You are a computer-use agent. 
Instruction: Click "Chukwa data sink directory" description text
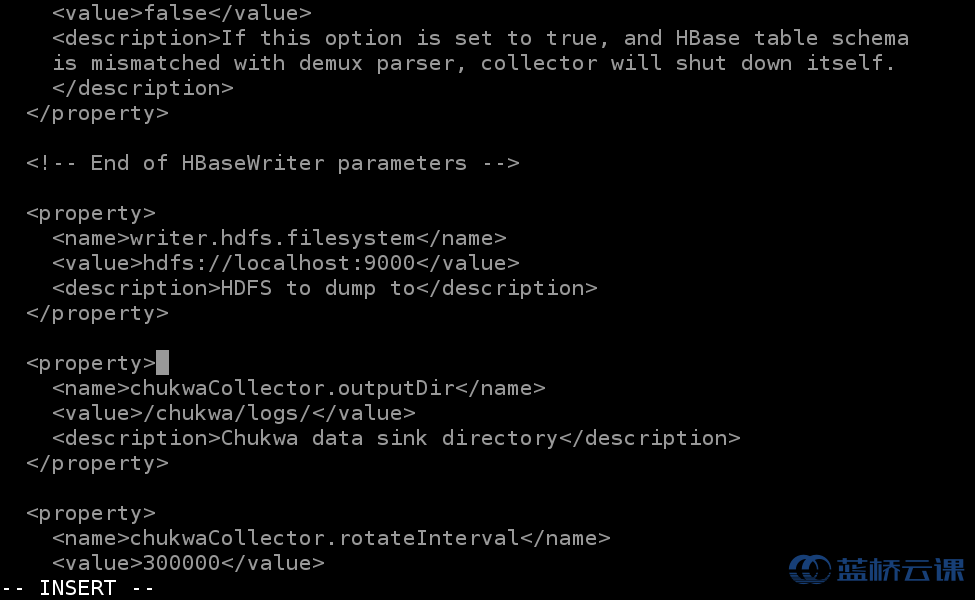[x=389, y=438]
